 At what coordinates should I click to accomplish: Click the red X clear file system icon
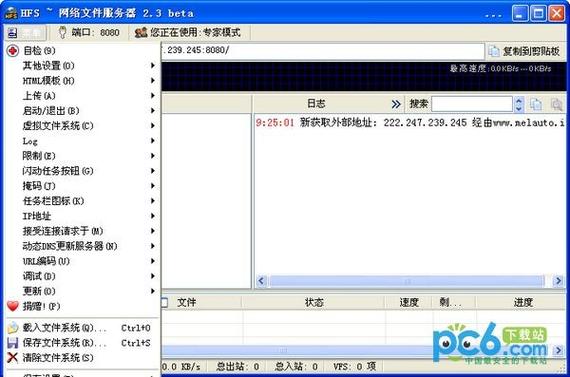[13, 358]
